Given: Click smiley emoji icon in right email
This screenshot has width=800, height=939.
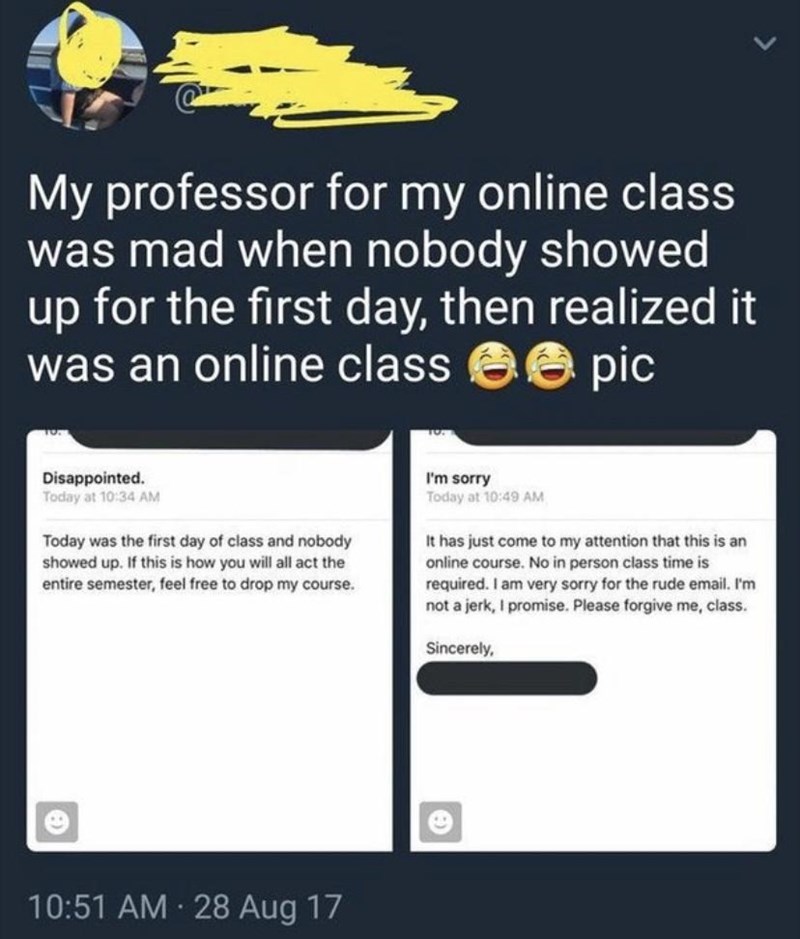Looking at the screenshot, I should point(440,822).
